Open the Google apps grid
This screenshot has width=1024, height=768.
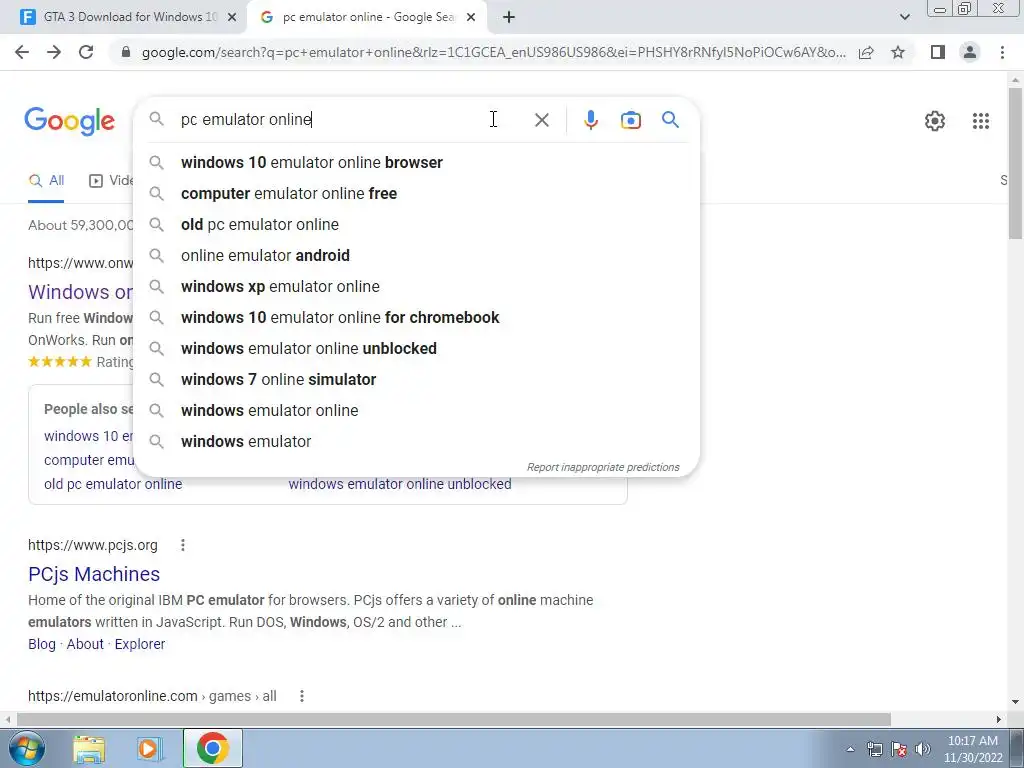[x=980, y=121]
